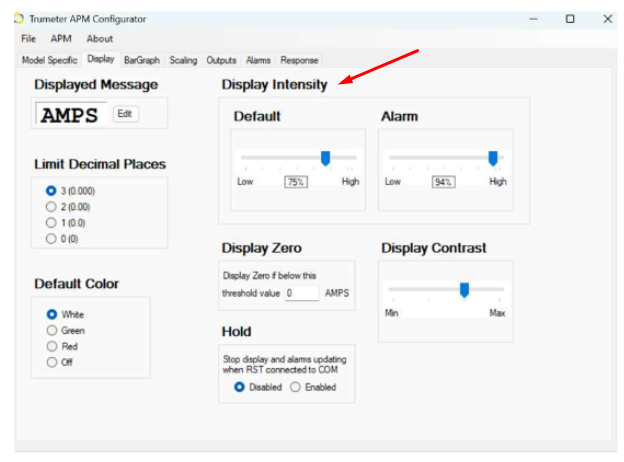Select 3 (0.000) decimal places
The width and height of the screenshot is (624, 462).
tap(70, 191)
